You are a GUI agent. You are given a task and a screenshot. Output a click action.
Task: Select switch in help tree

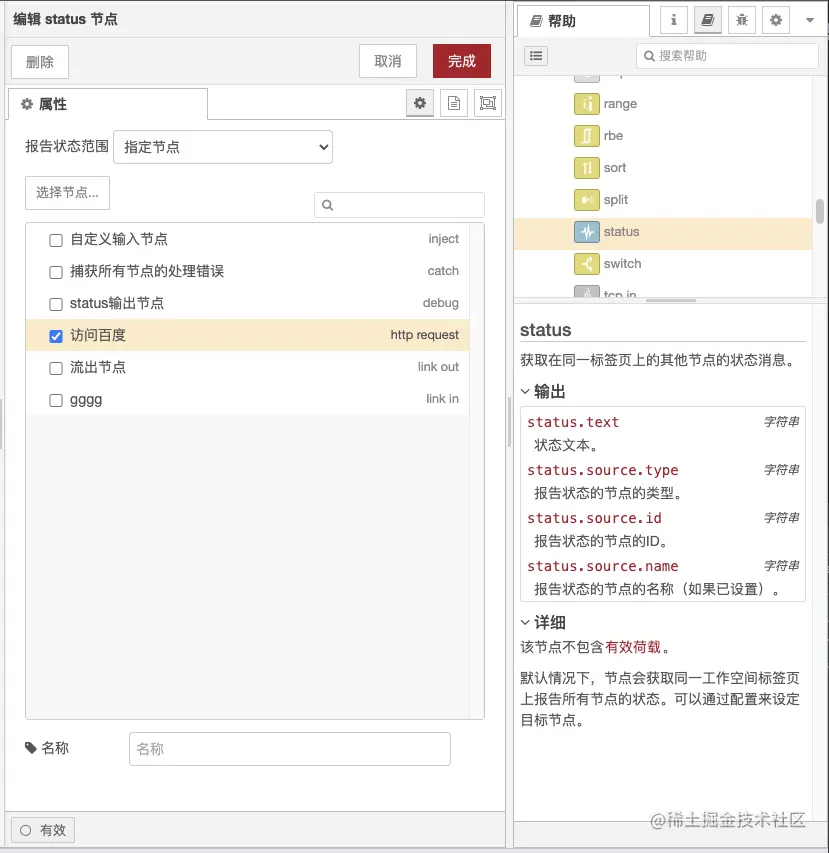[622, 264]
